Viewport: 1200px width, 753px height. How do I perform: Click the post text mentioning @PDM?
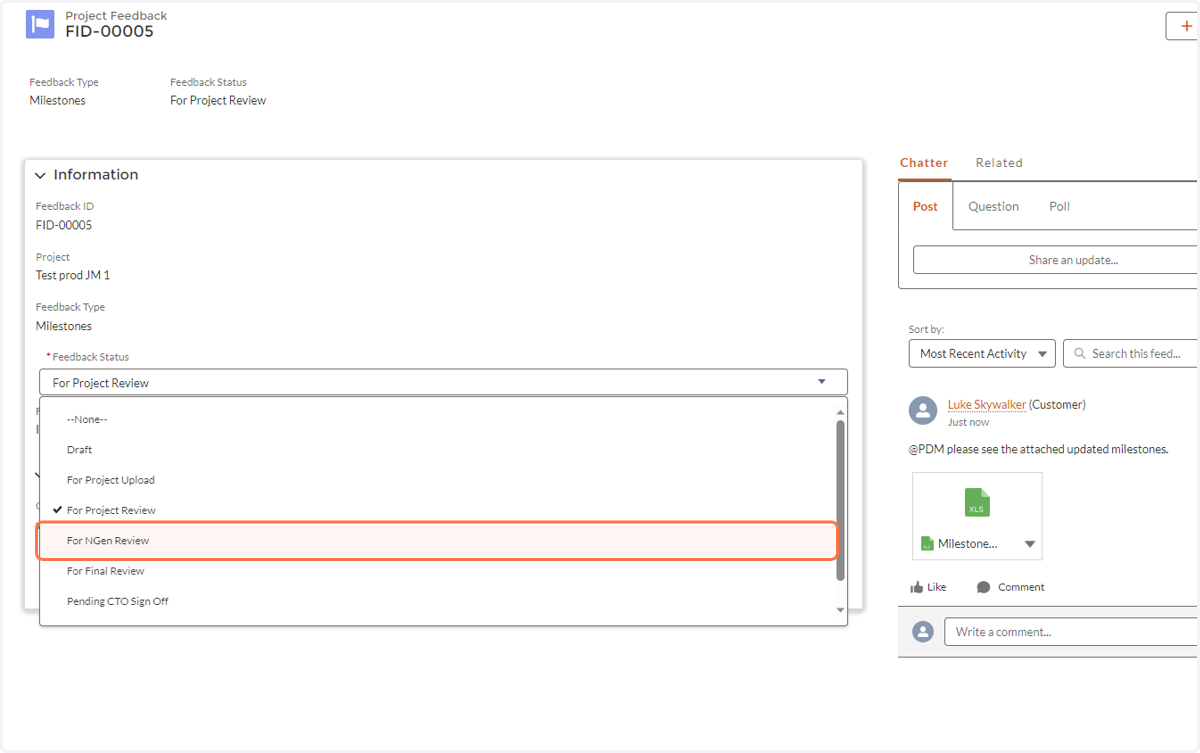coord(1038,449)
